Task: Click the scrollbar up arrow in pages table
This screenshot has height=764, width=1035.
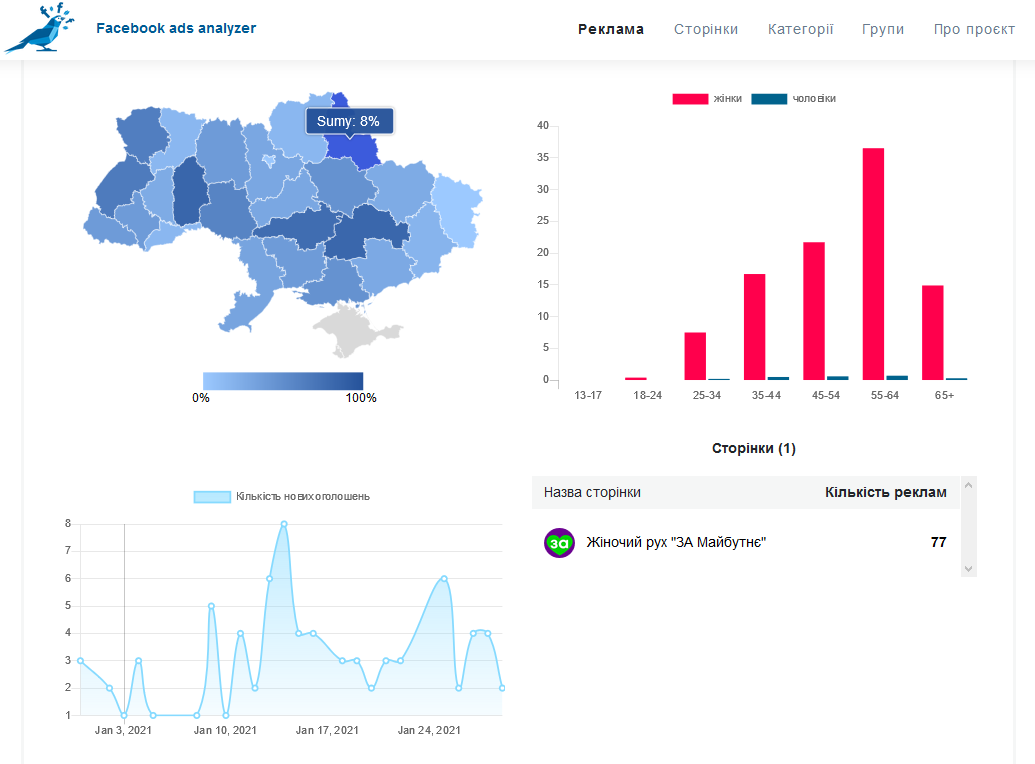Action: click(968, 485)
